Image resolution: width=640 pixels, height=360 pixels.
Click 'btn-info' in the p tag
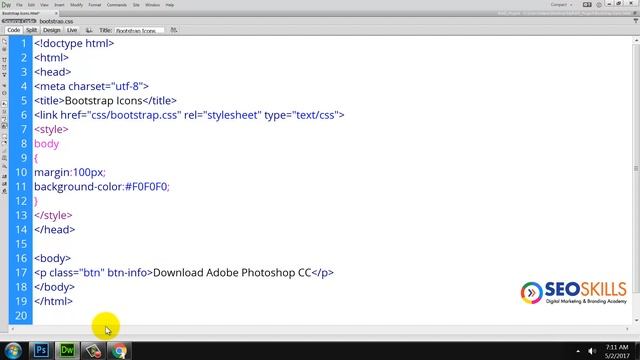coord(127,273)
